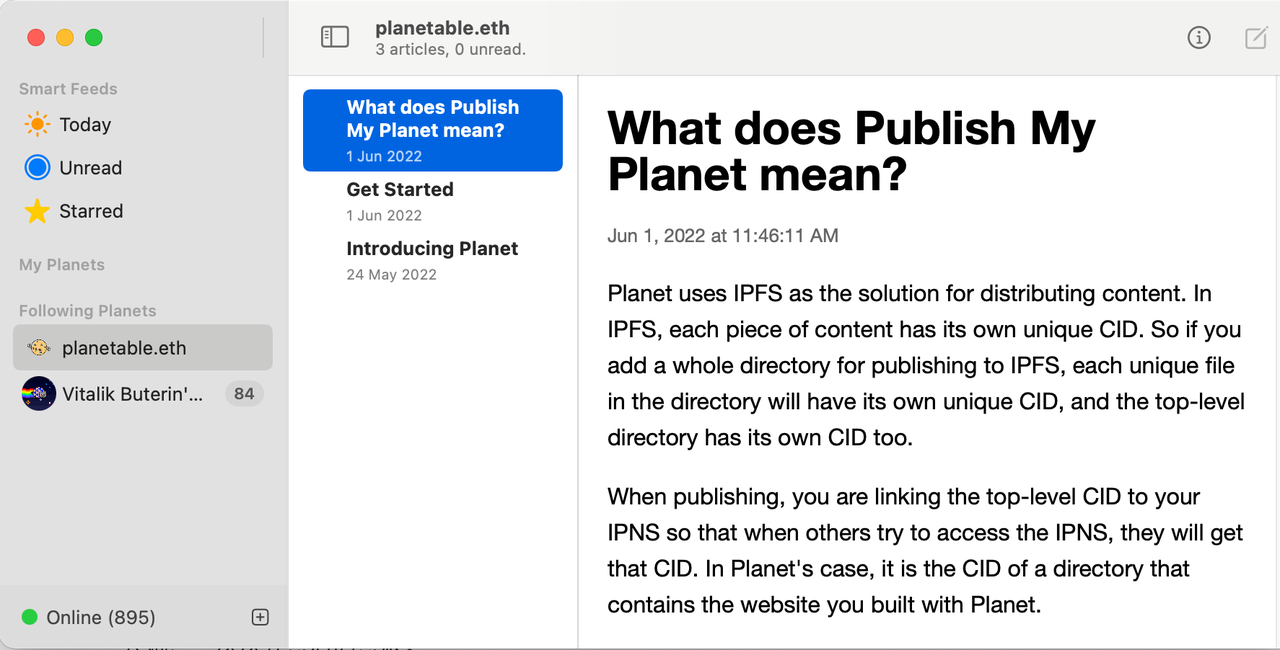Open Vitalik Buterin's planet

tap(132, 394)
